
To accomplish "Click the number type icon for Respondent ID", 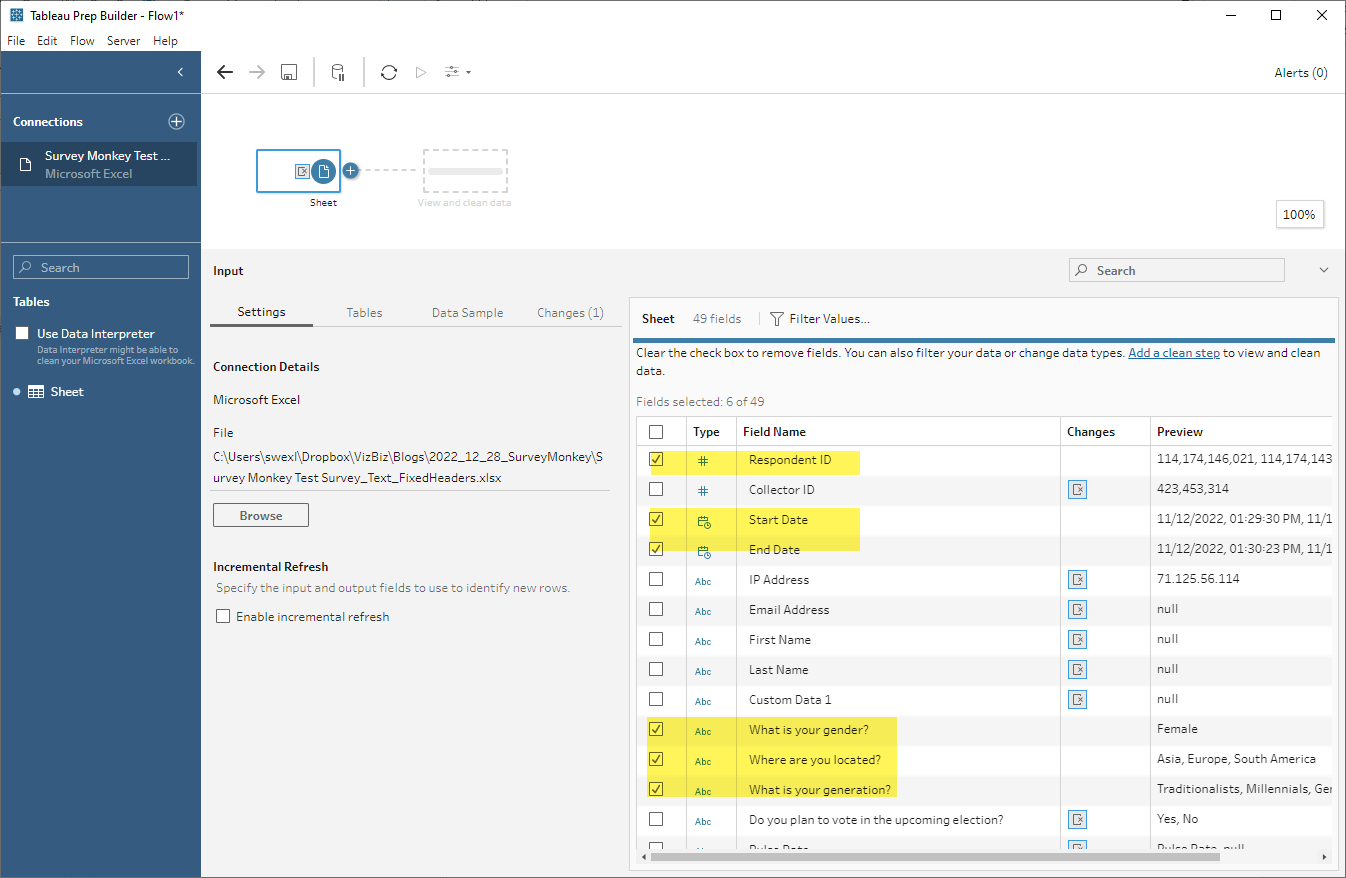I will coord(703,461).
